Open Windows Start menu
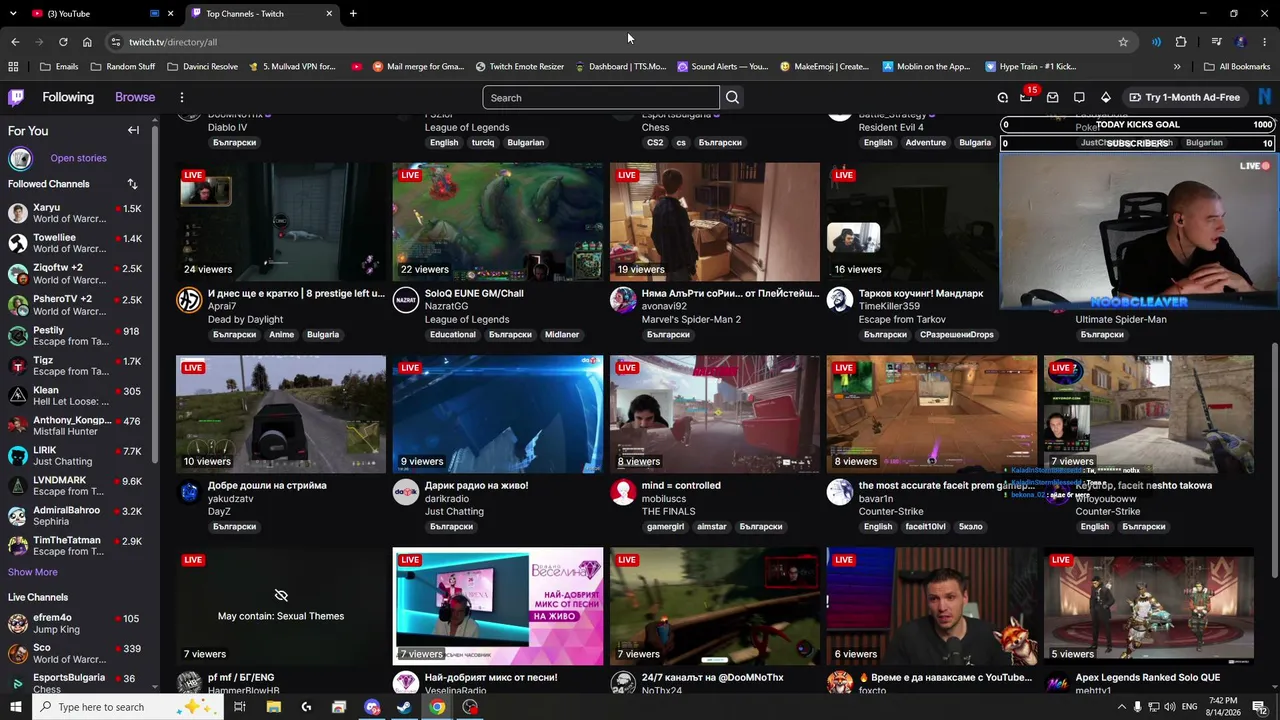 pos(16,707)
